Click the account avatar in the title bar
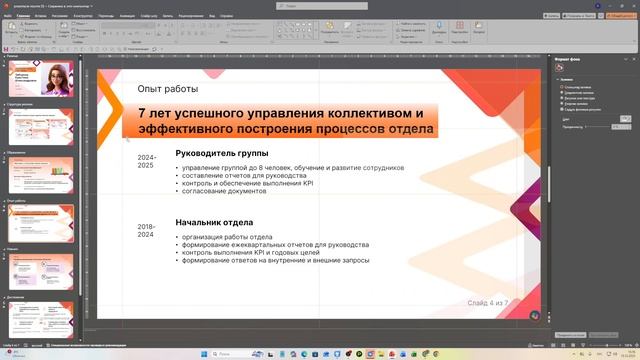The height and width of the screenshot is (360, 640). (x=598, y=6)
